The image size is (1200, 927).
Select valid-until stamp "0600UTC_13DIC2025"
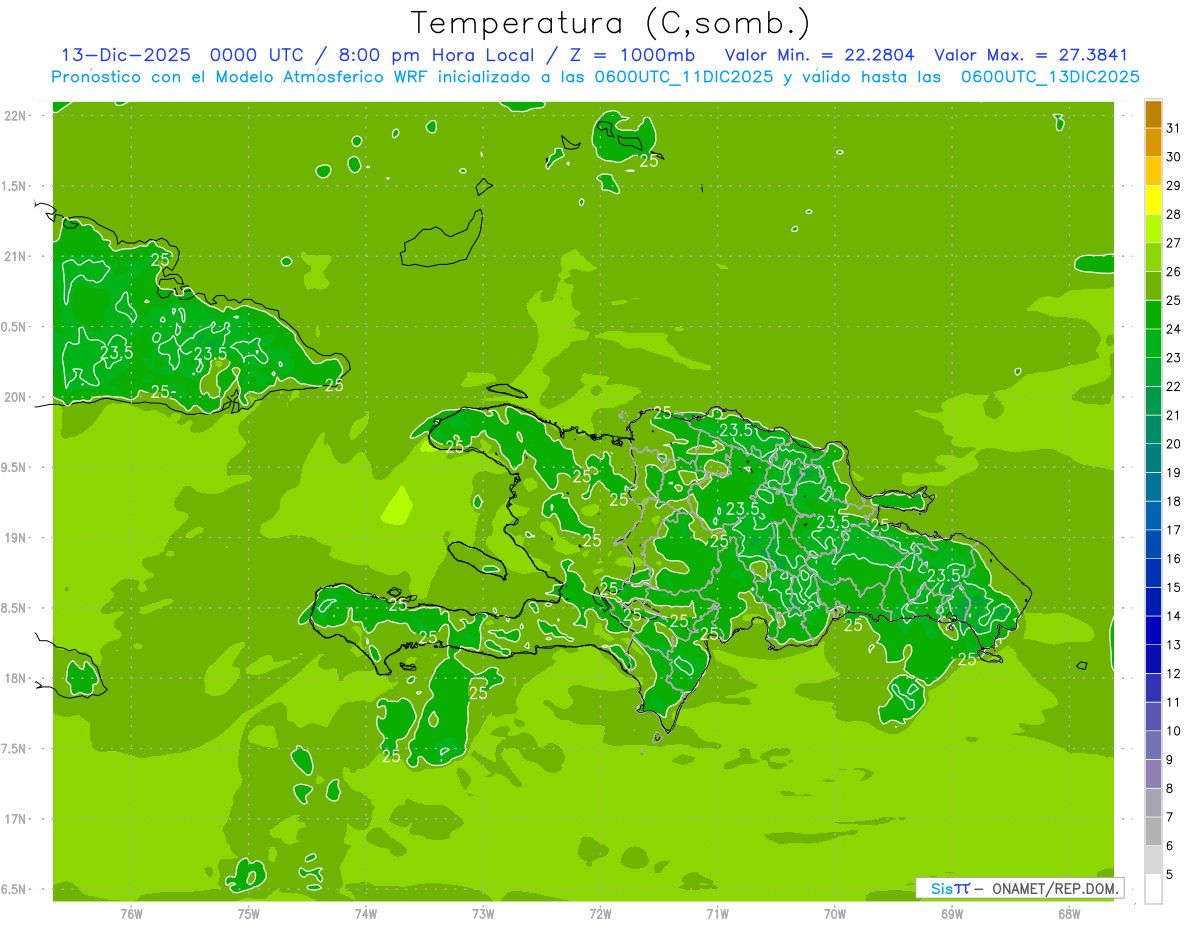point(1050,77)
